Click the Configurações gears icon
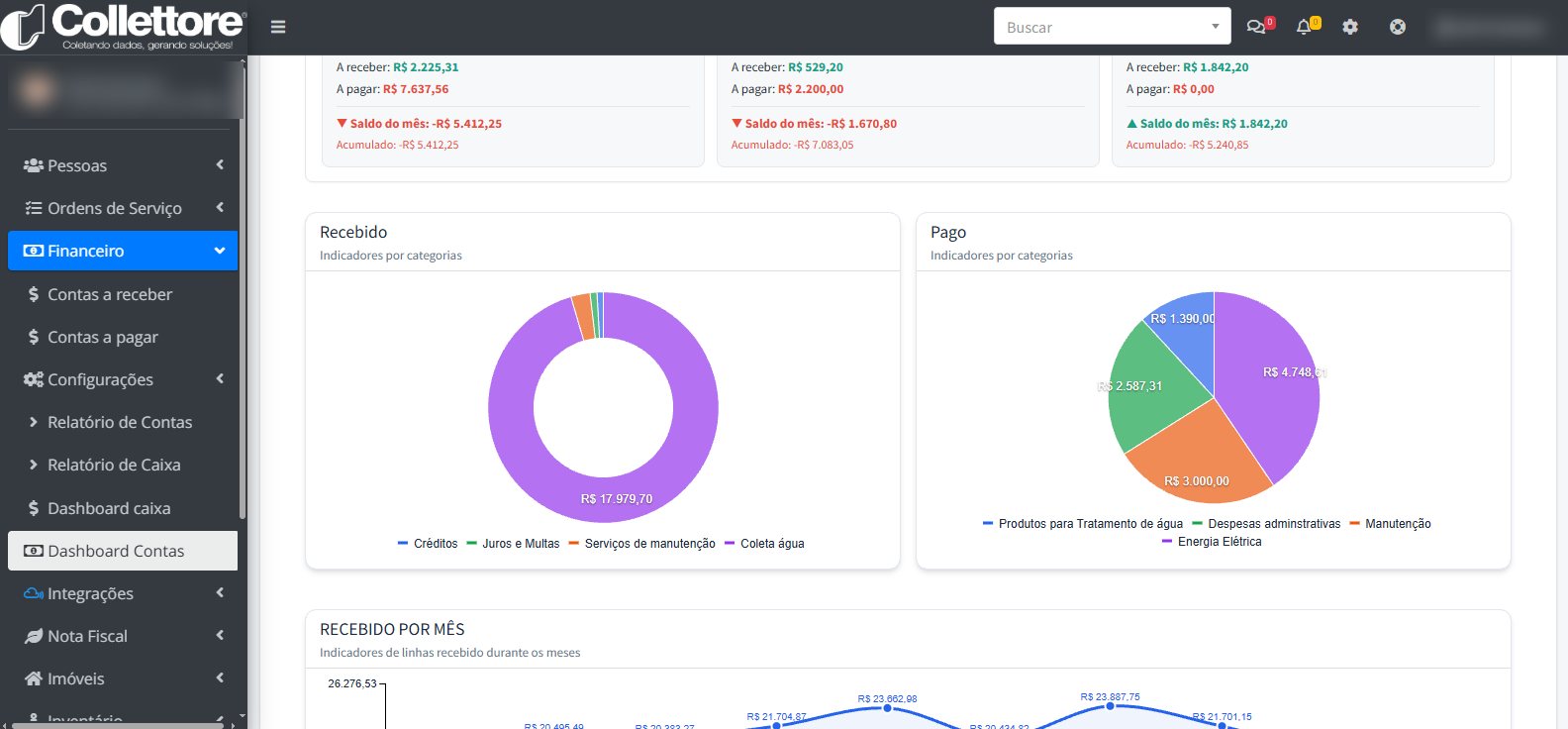This screenshot has width=1568, height=729. point(34,379)
